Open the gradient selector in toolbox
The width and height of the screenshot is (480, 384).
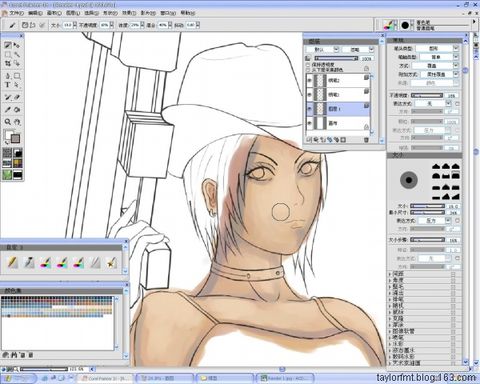click(x=7, y=163)
